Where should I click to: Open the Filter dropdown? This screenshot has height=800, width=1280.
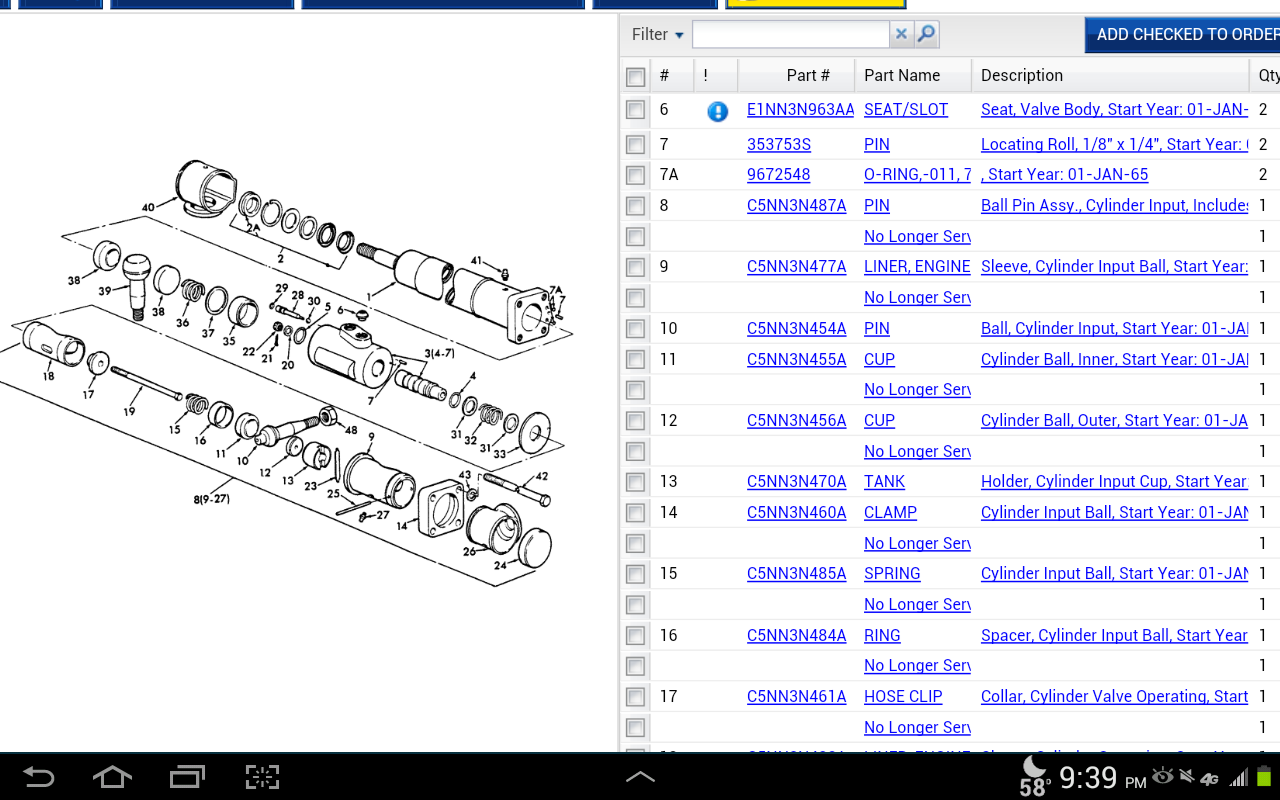pos(657,35)
